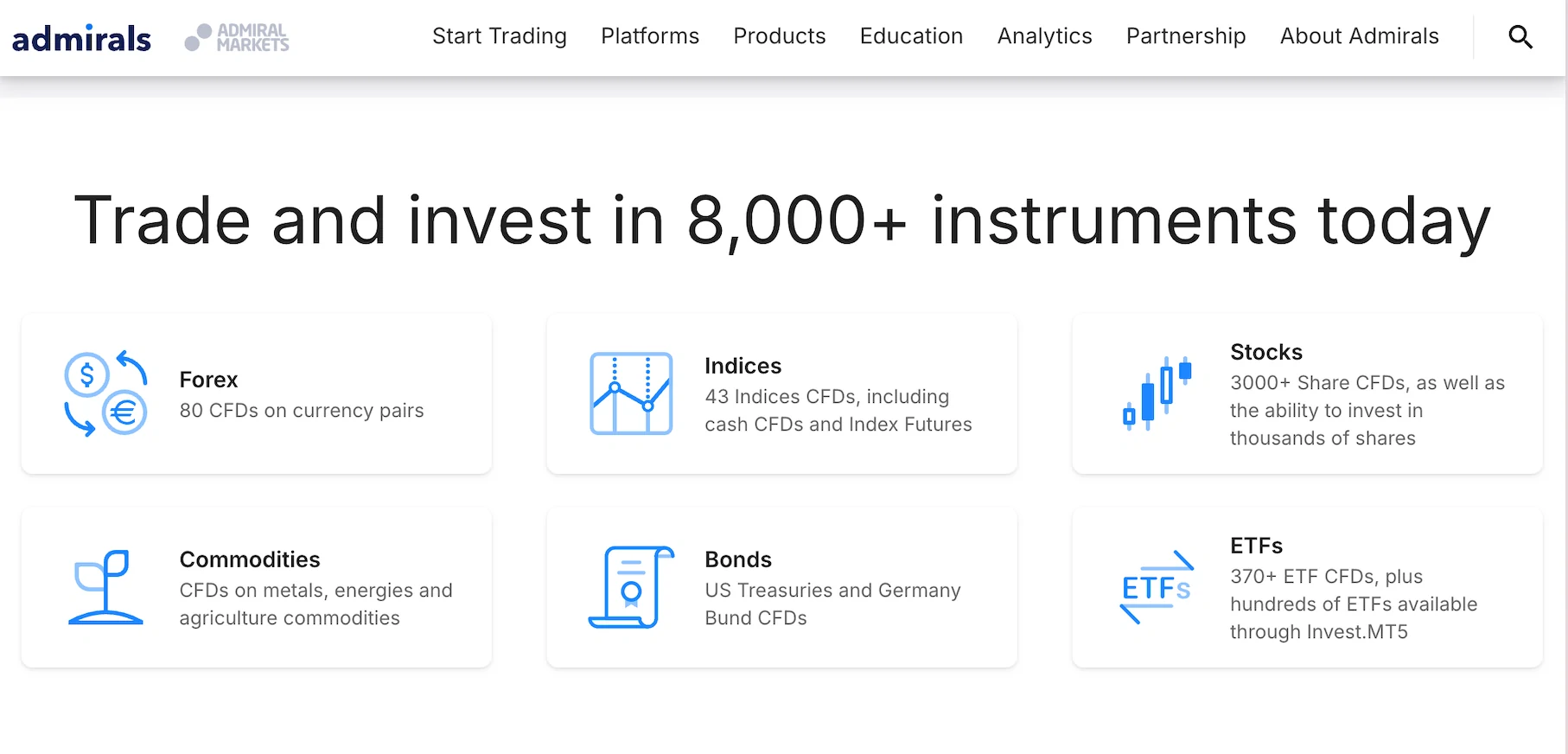The image size is (1568, 754).
Task: Open the Partnership menu item
Action: (x=1186, y=36)
